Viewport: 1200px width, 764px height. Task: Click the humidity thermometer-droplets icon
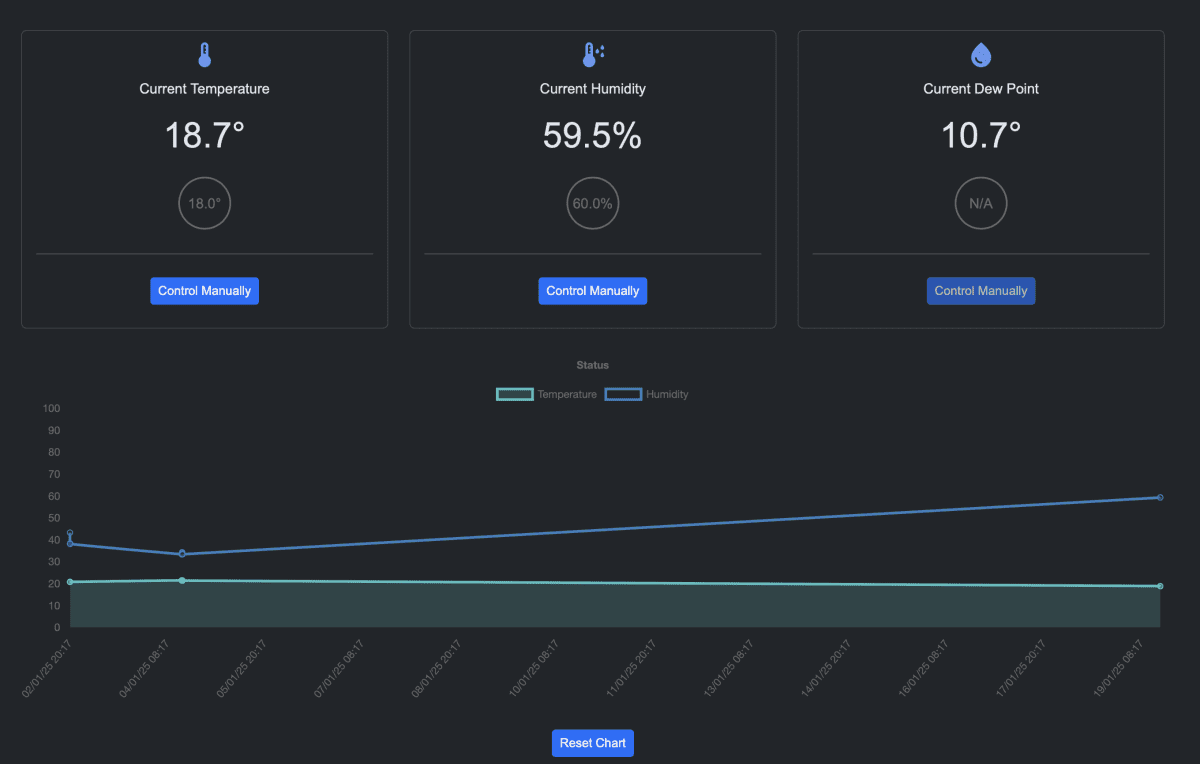(x=593, y=55)
